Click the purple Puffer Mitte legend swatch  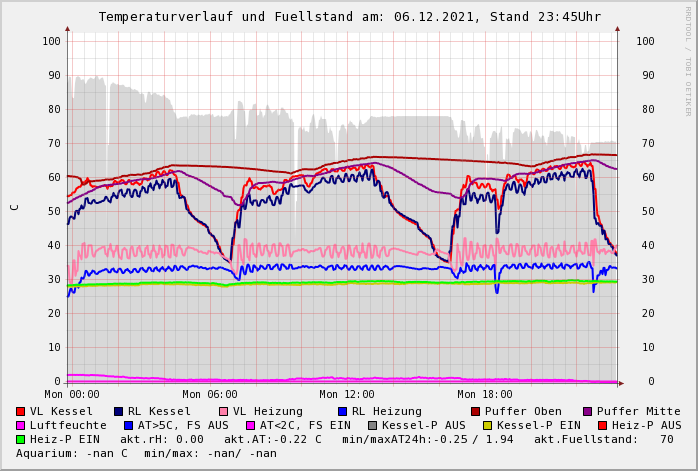[588, 411]
